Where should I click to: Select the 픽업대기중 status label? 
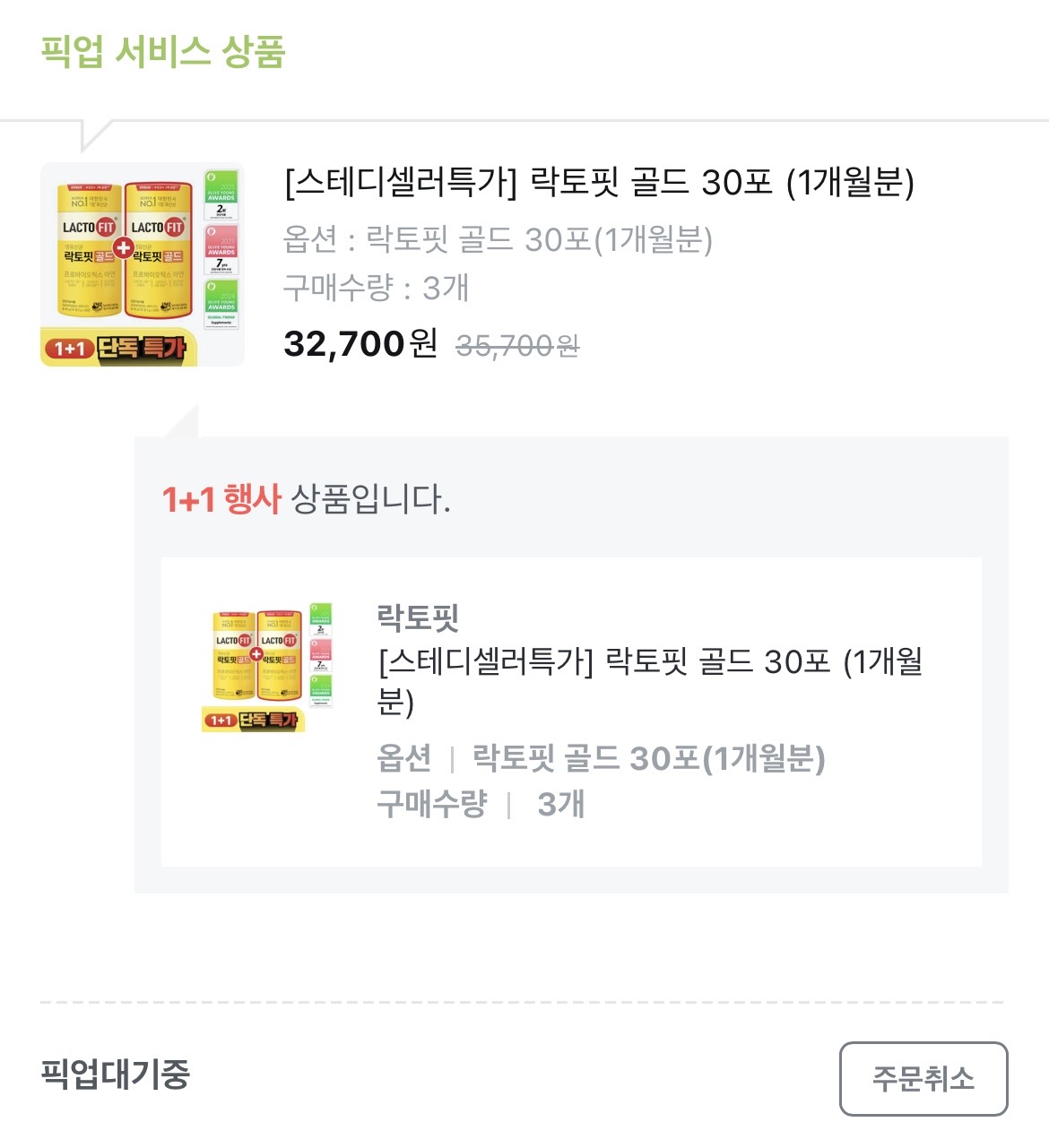click(116, 1073)
